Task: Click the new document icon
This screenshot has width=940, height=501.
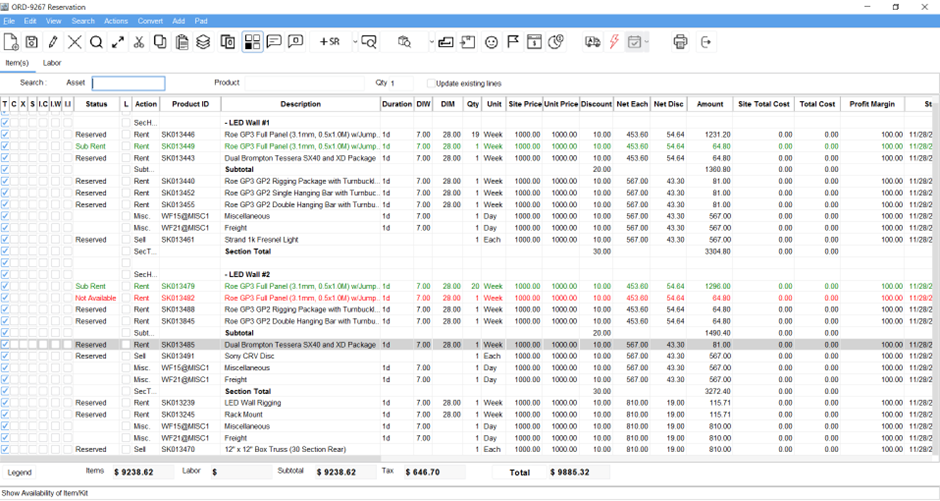Action: coord(11,42)
